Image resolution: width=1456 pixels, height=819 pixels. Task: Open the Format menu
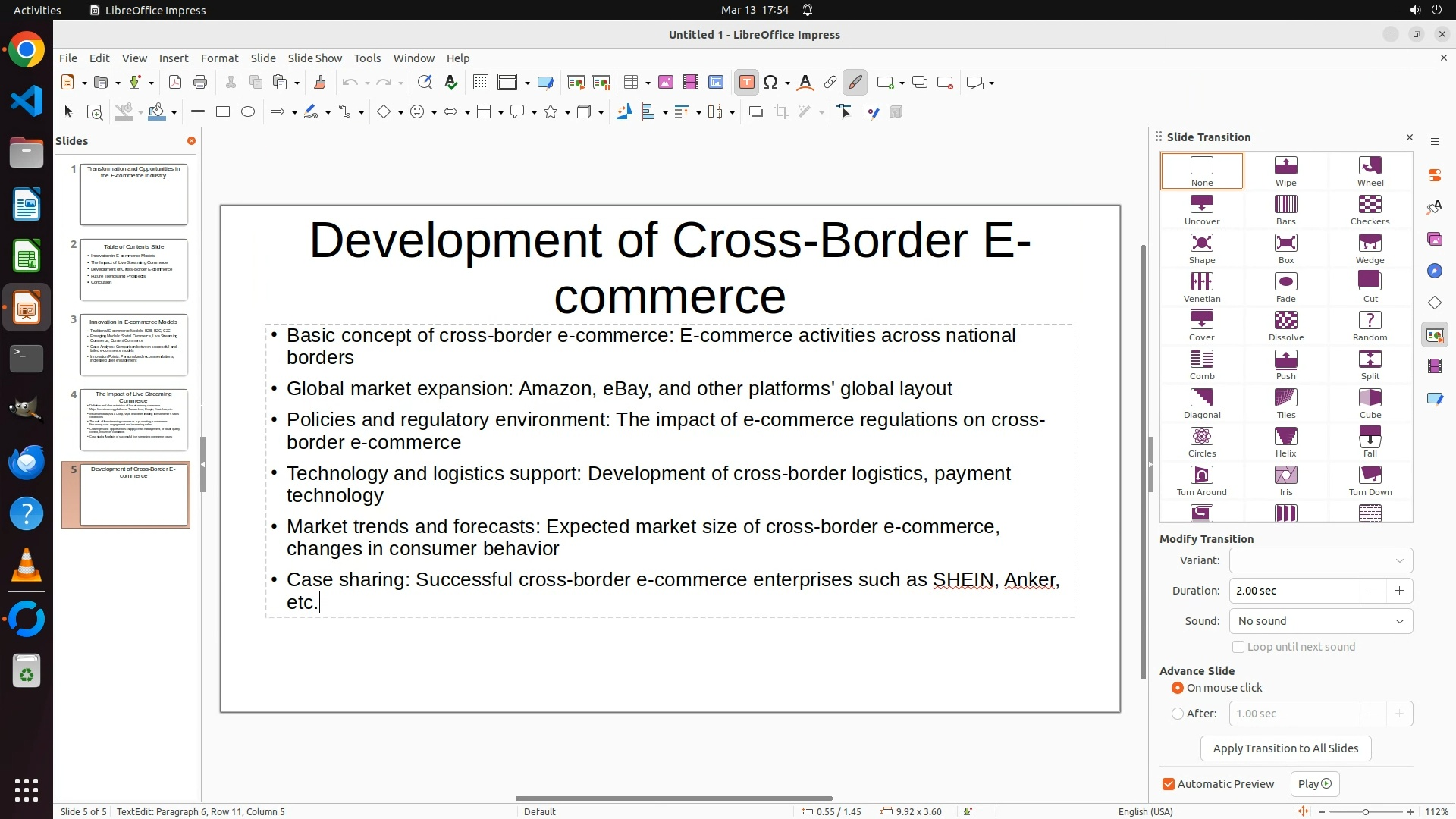[219, 58]
